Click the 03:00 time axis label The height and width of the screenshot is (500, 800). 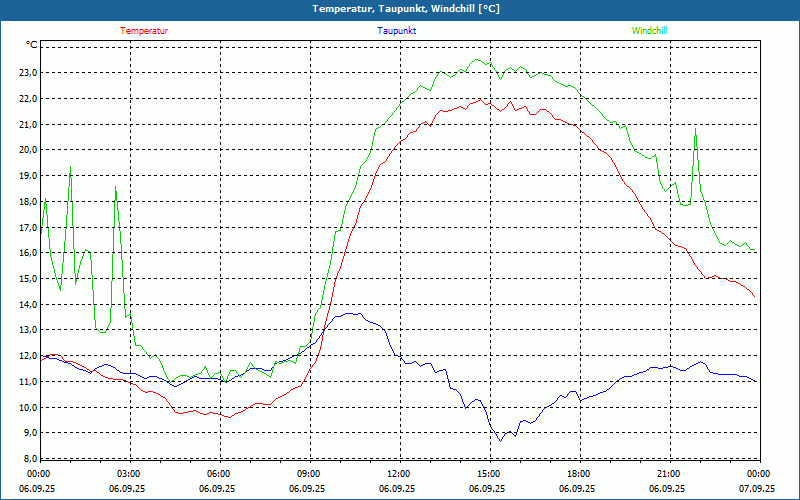[130, 474]
